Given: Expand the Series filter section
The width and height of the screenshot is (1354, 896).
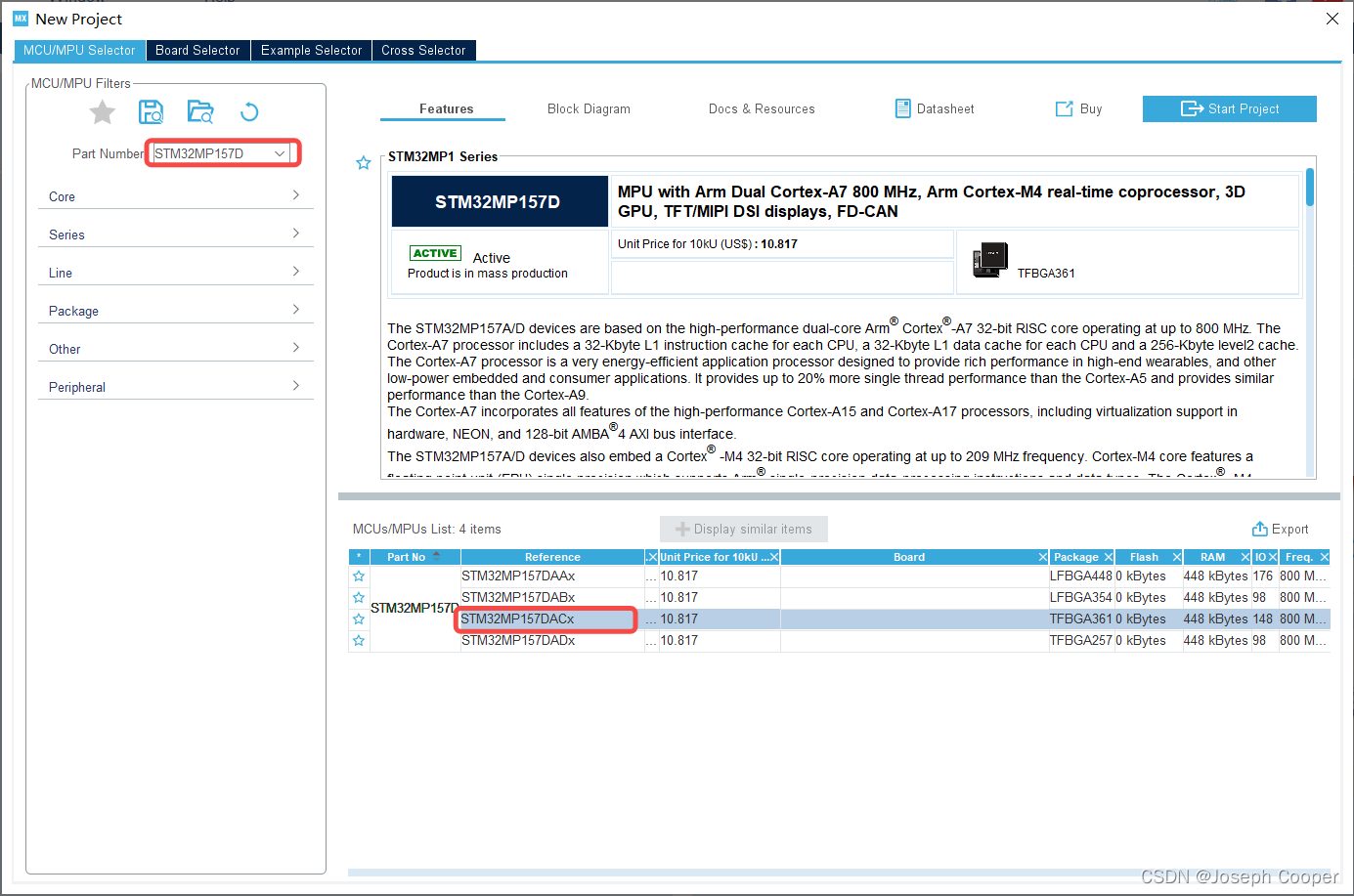Looking at the screenshot, I should click(x=176, y=235).
